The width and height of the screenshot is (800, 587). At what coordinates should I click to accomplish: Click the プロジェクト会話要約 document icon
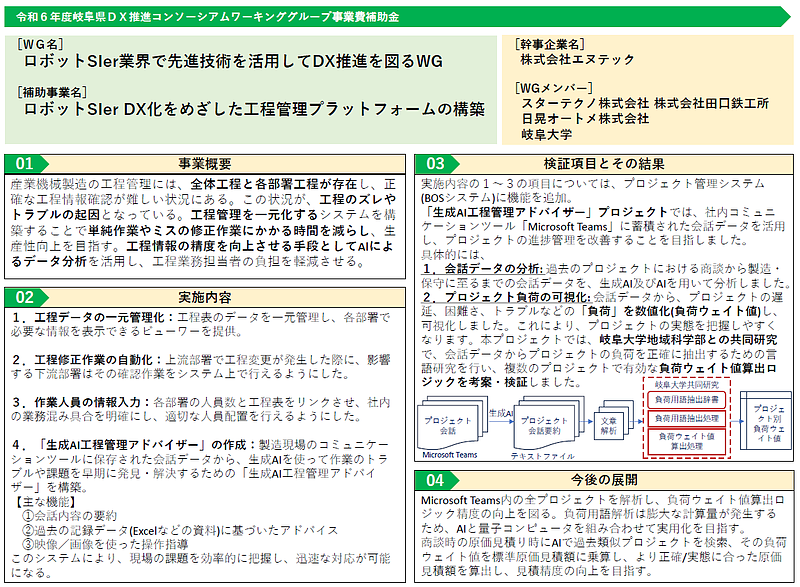click(x=546, y=424)
